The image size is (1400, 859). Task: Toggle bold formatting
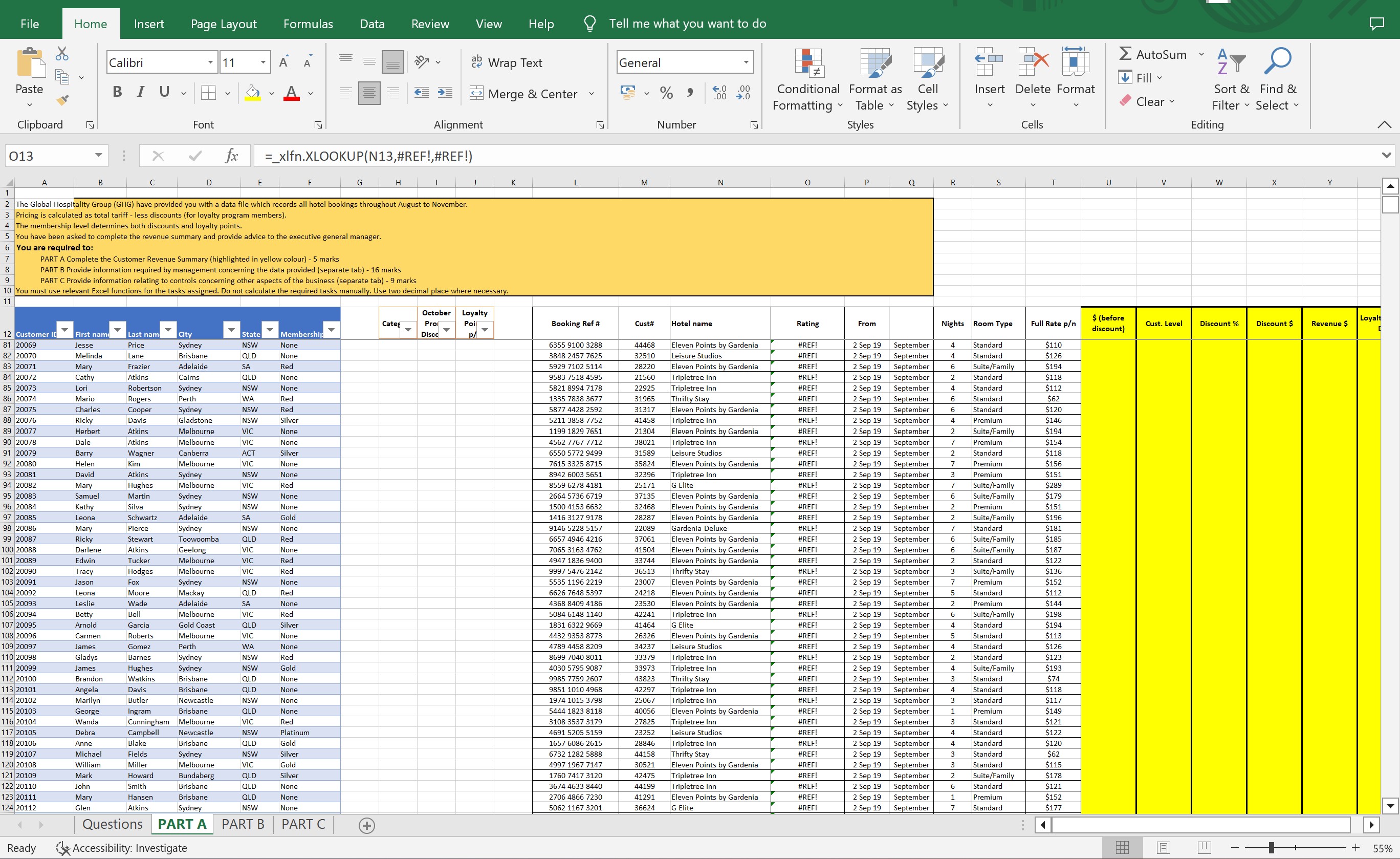tap(117, 91)
